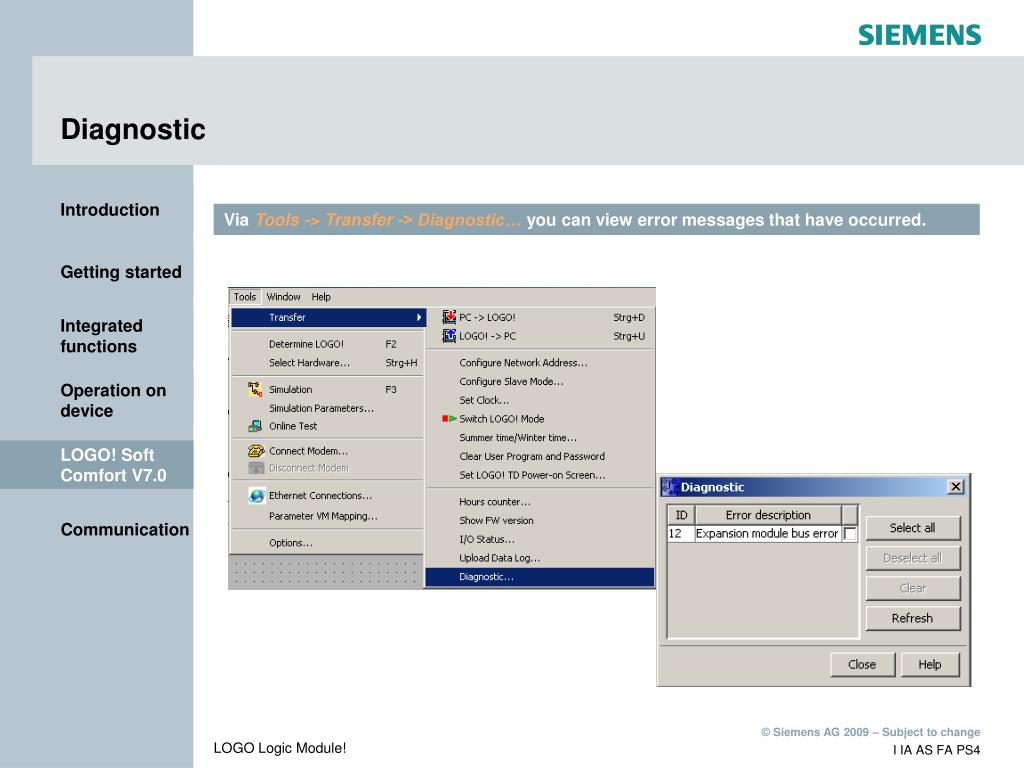Select the Expansion module bus error row text

click(x=767, y=534)
